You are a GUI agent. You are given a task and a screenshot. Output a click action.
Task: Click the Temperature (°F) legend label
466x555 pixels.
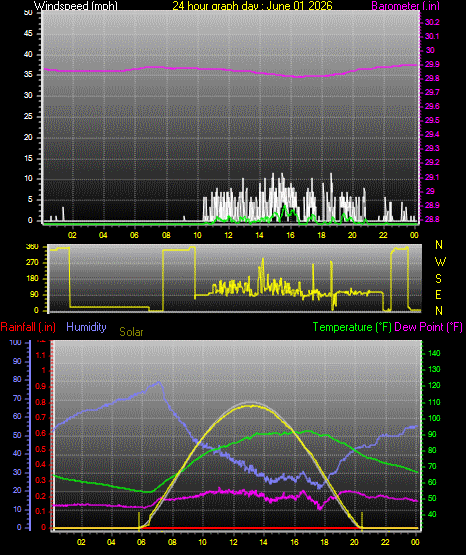pos(352,327)
